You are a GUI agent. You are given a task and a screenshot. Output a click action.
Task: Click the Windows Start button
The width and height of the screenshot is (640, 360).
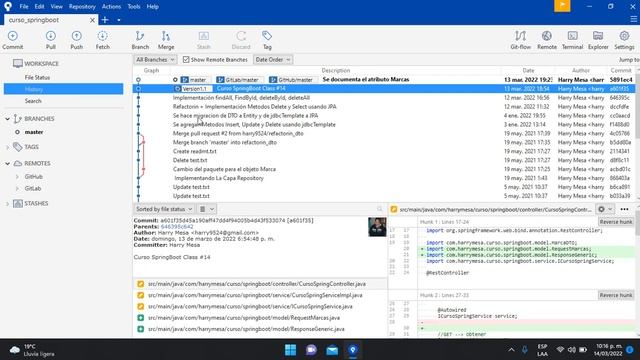pos(291,350)
